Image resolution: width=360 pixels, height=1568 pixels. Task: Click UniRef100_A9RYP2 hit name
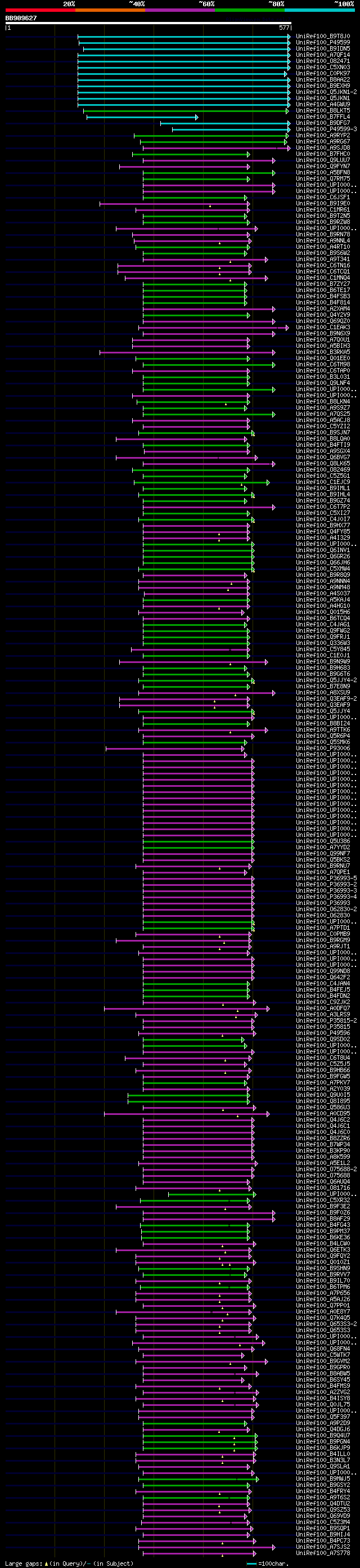click(323, 136)
